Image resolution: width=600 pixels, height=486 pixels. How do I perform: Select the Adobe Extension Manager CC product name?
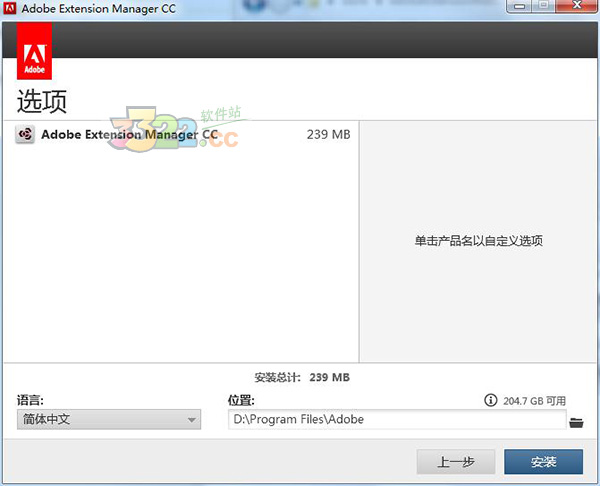[129, 134]
